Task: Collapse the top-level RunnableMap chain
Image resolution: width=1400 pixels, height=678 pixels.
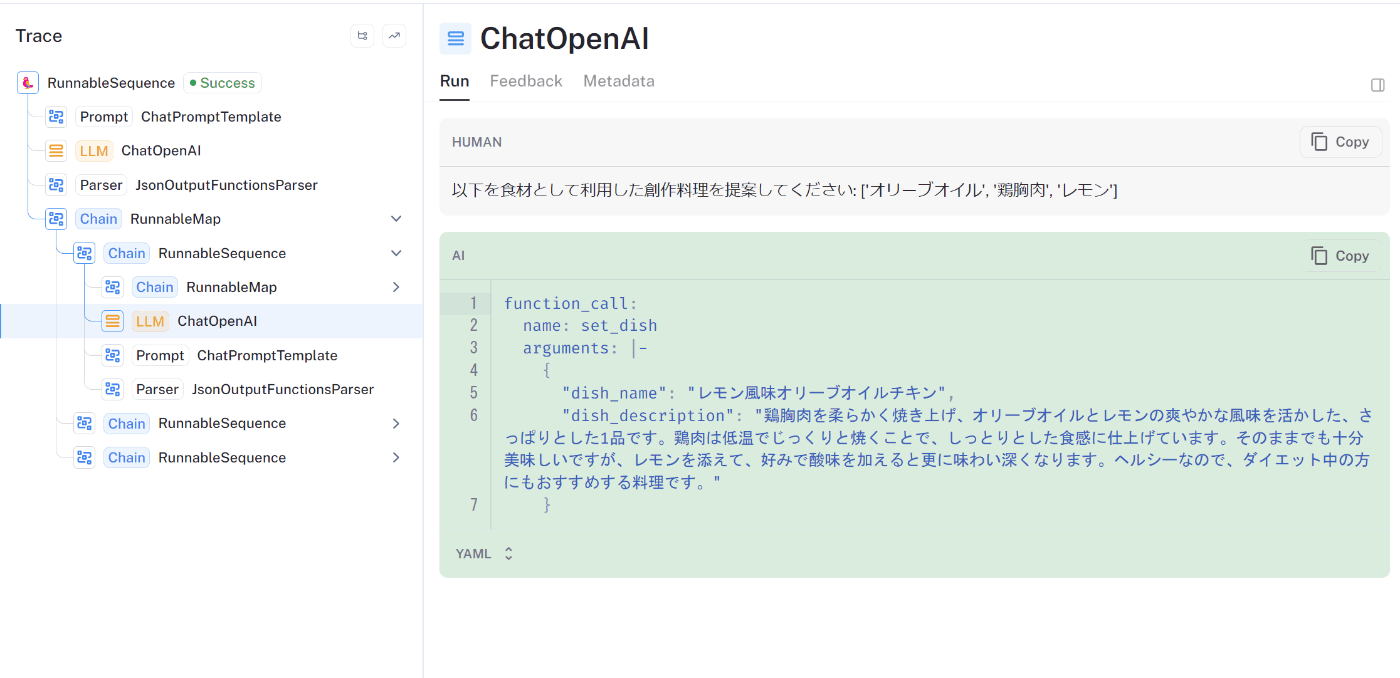Action: click(x=396, y=219)
